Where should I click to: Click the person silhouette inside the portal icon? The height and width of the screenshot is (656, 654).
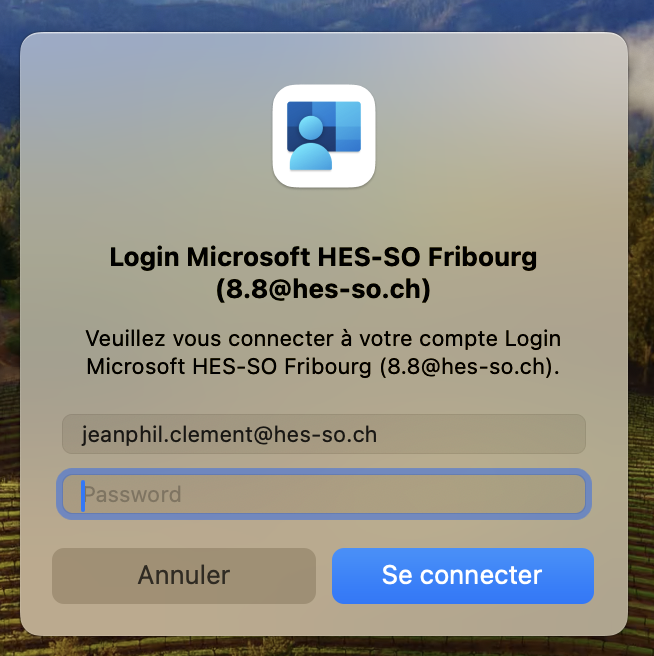311,143
